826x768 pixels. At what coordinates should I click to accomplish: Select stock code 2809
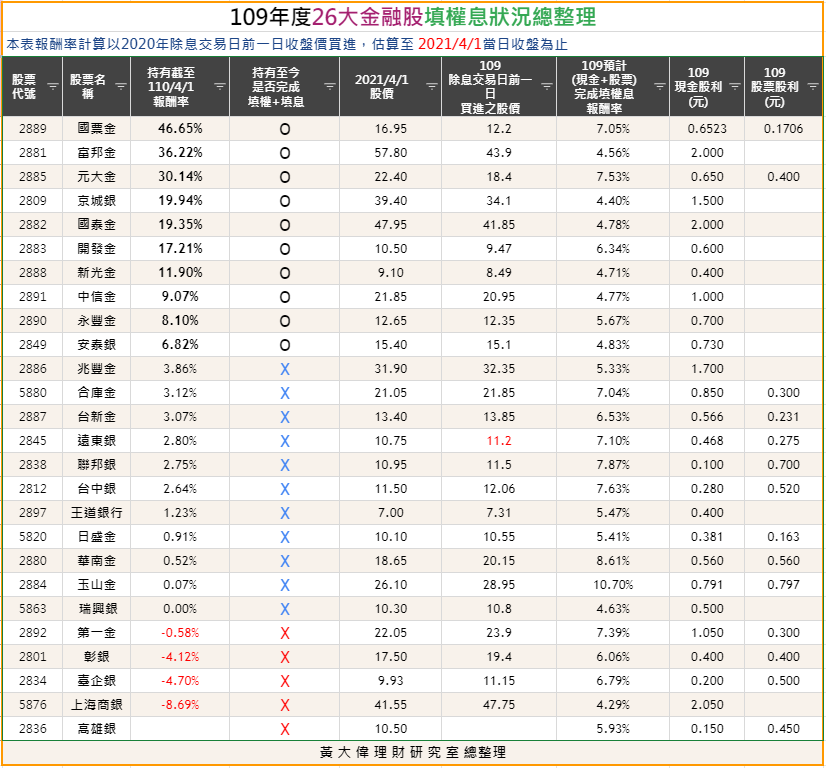pyautogui.click(x=33, y=201)
